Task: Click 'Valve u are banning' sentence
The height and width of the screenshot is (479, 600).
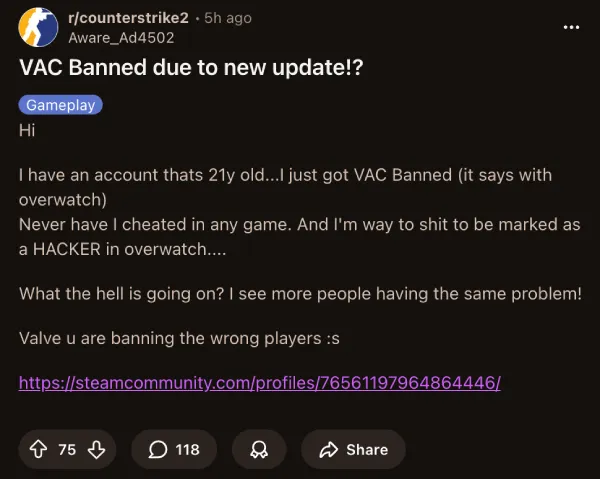Action: [x=179, y=339]
